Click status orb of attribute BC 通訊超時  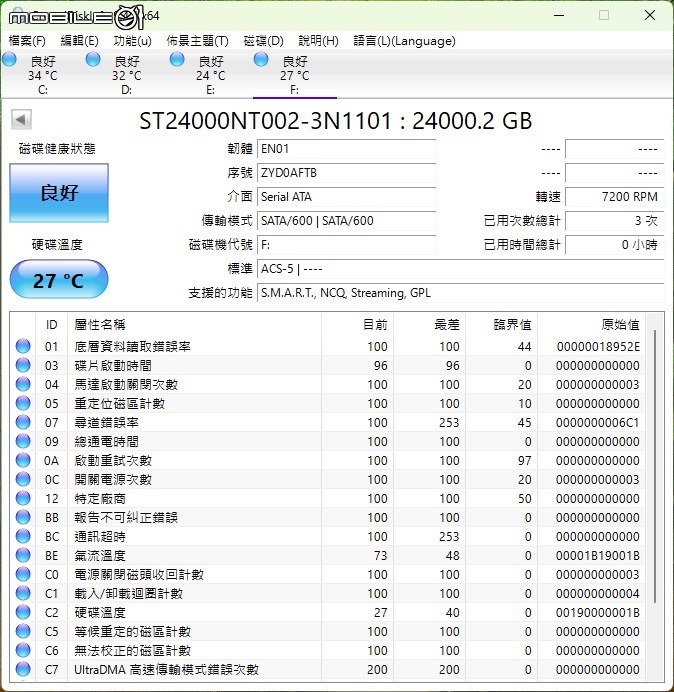pyautogui.click(x=23, y=536)
